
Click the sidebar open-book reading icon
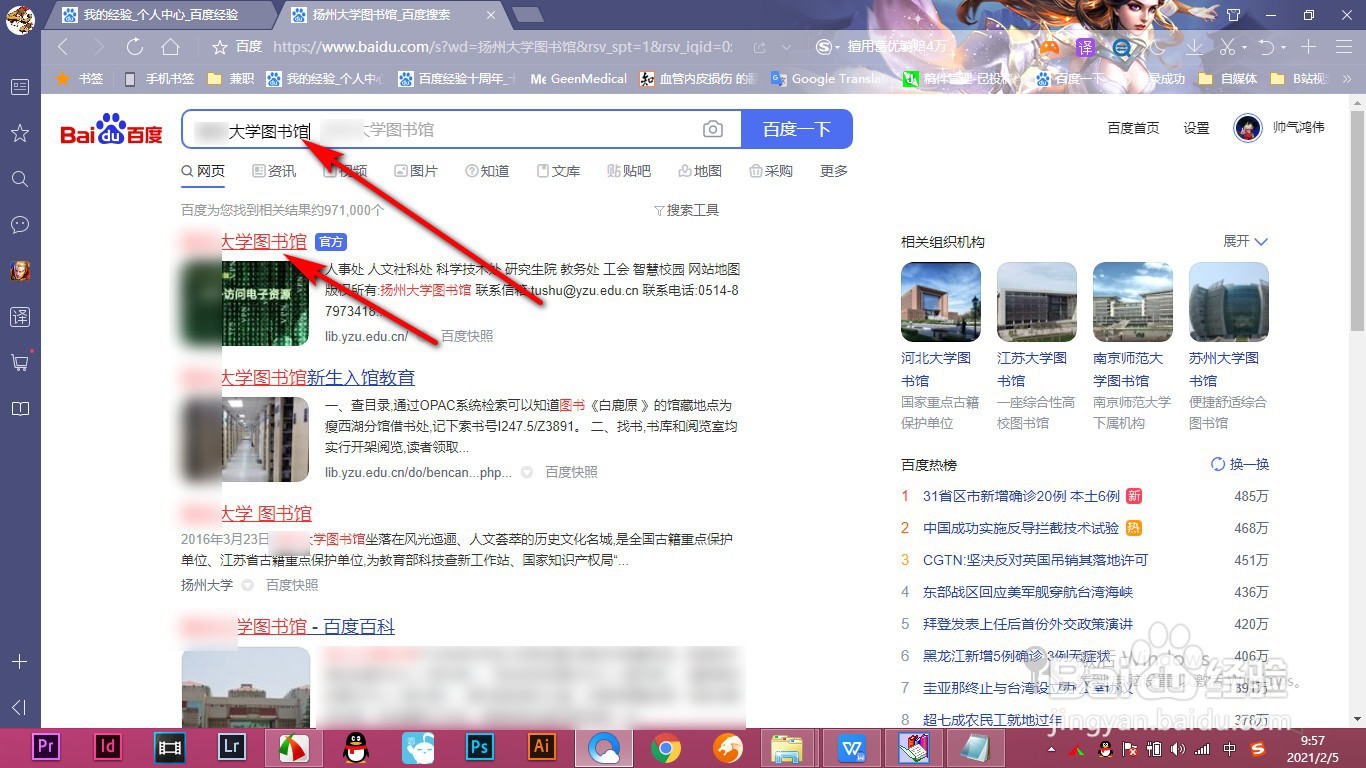[x=19, y=409]
